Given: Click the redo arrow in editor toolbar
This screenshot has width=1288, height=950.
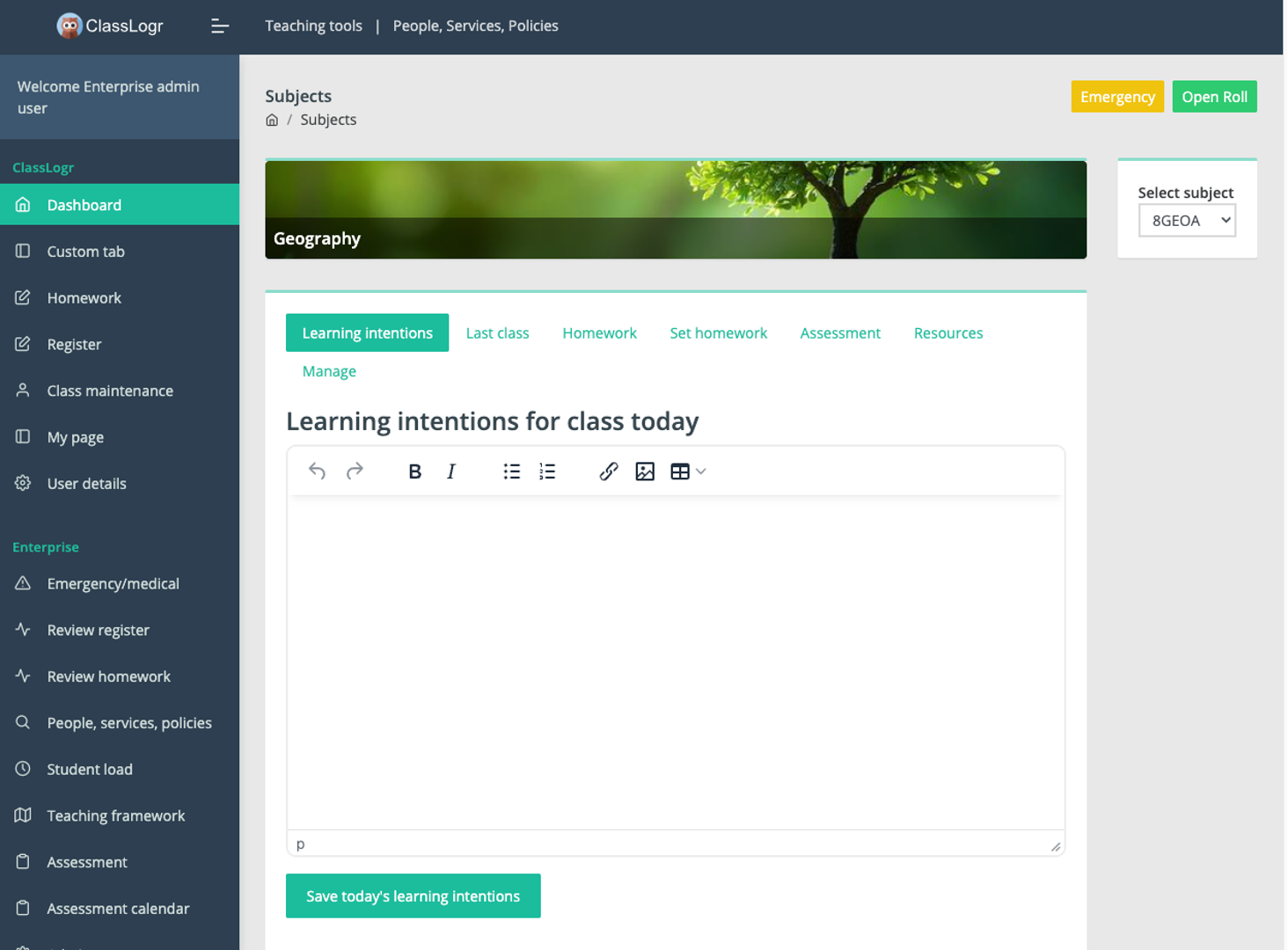Looking at the screenshot, I should (x=355, y=471).
